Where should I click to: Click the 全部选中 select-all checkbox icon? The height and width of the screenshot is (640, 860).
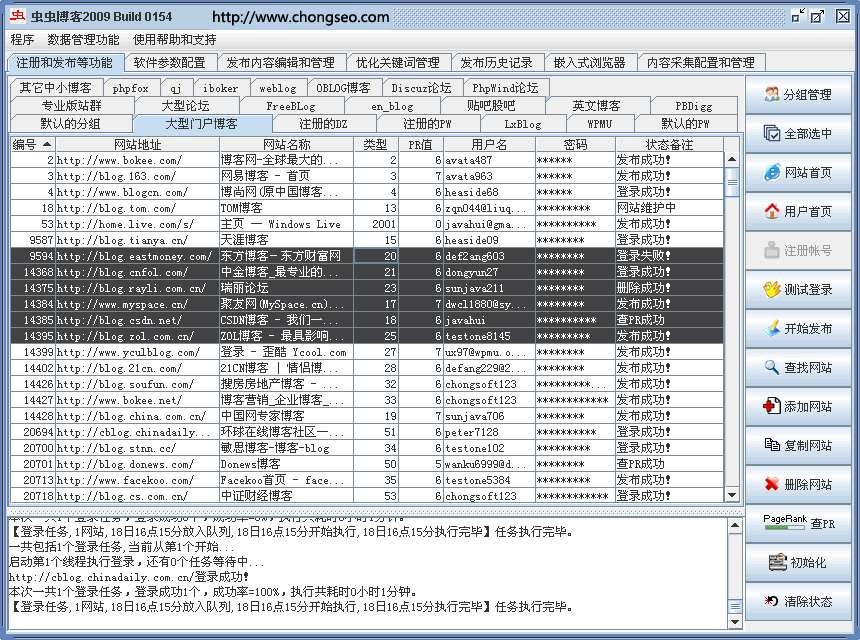tap(772, 133)
